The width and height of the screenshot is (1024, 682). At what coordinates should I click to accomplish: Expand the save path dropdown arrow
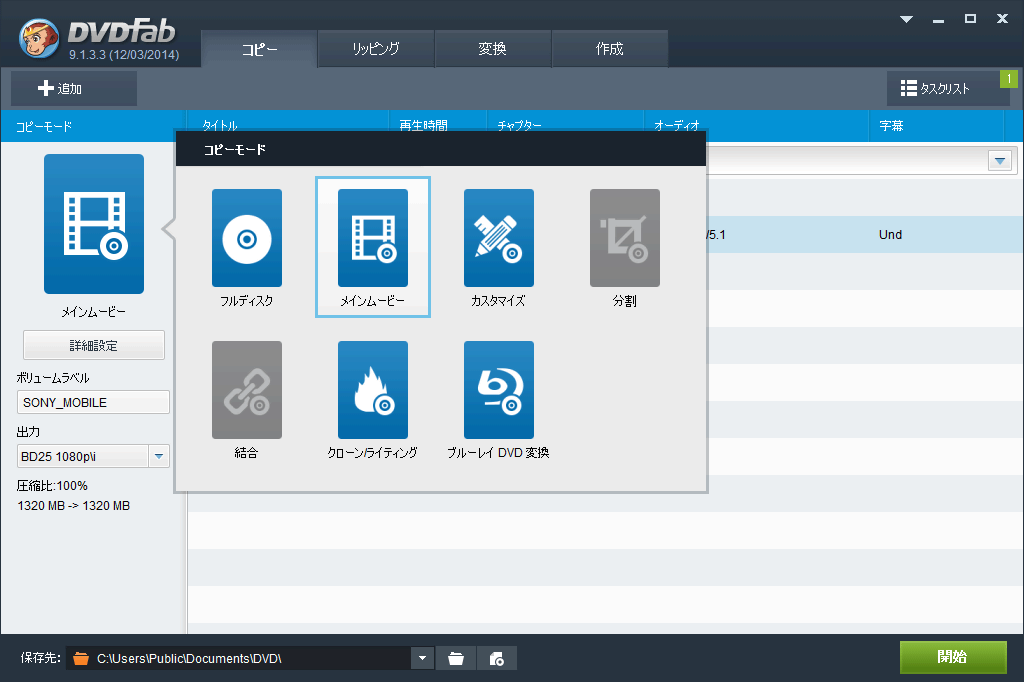[423, 658]
